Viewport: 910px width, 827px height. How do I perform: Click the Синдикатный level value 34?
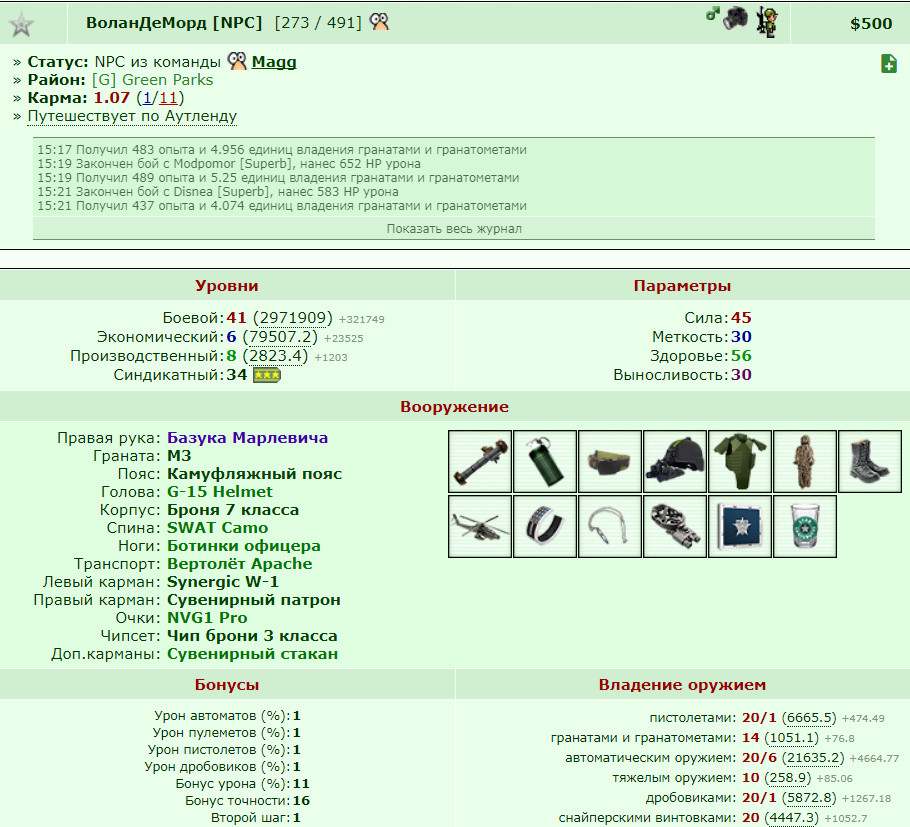tap(236, 374)
